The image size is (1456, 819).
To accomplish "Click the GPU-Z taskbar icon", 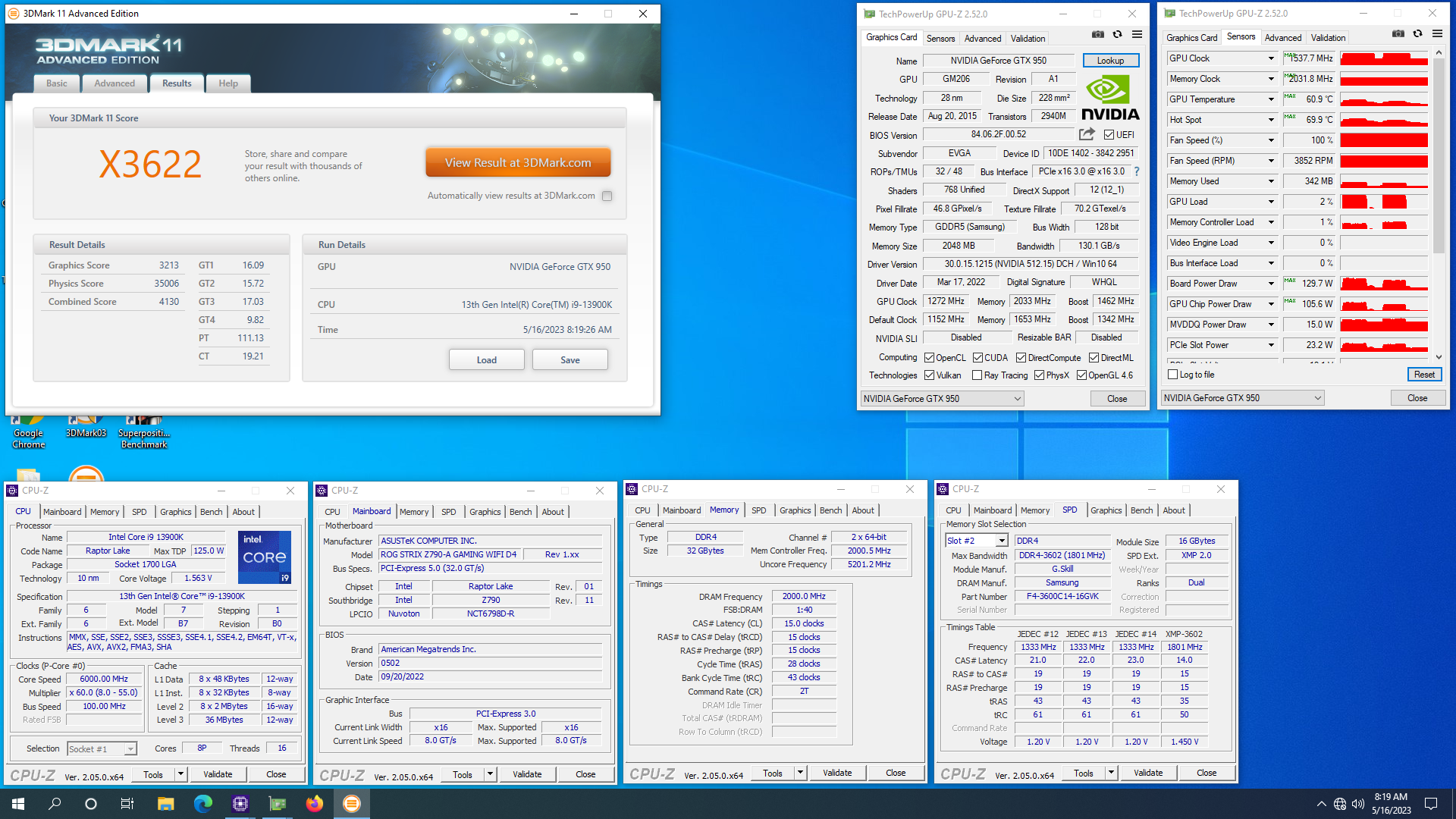I will pos(278,804).
